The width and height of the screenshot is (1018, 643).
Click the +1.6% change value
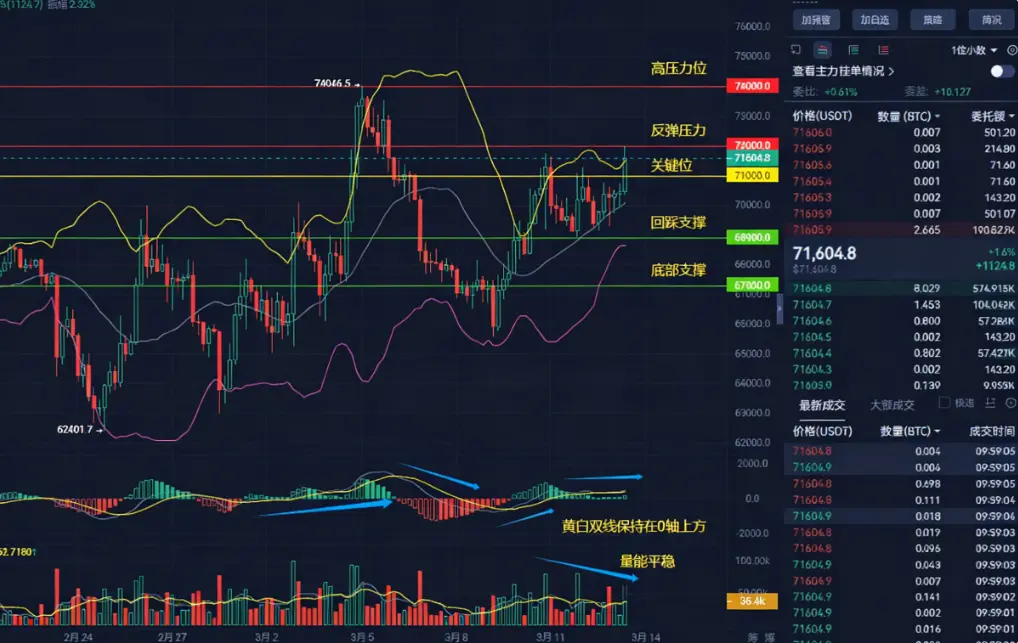[1002, 252]
